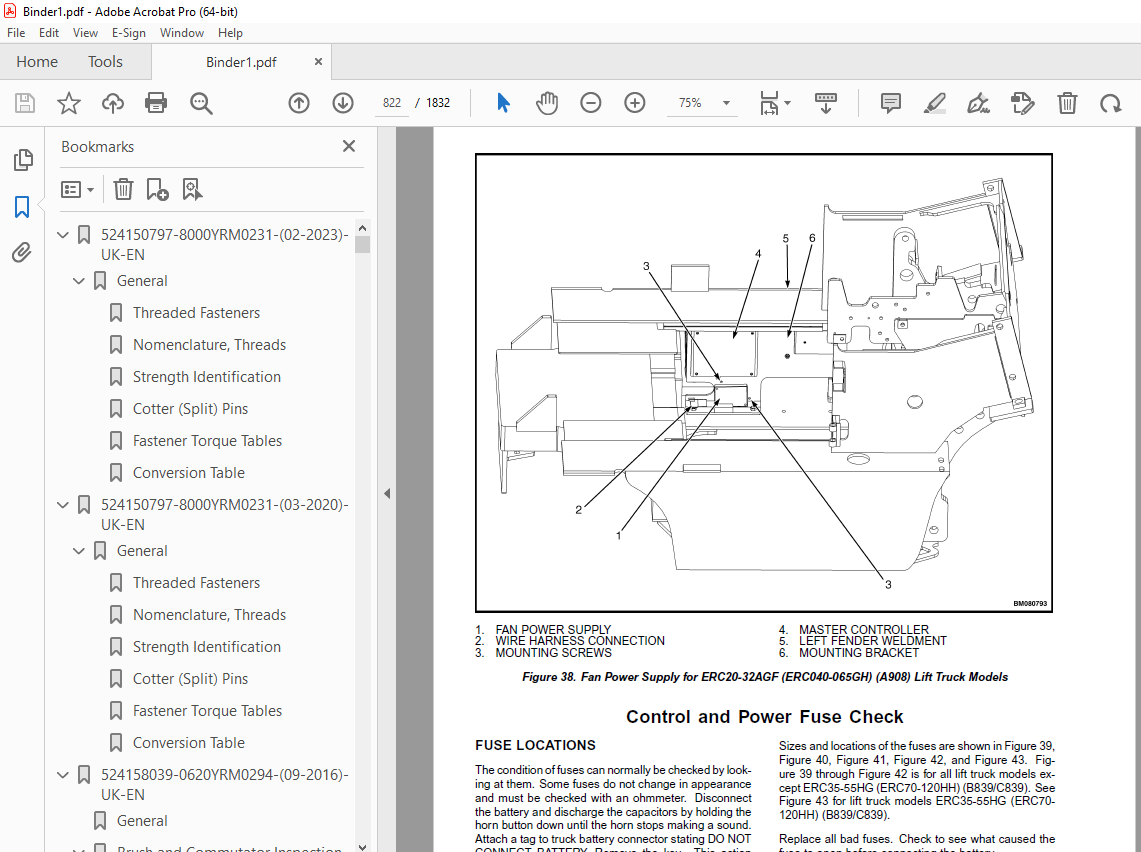Zoom in with plus icon

[x=635, y=103]
